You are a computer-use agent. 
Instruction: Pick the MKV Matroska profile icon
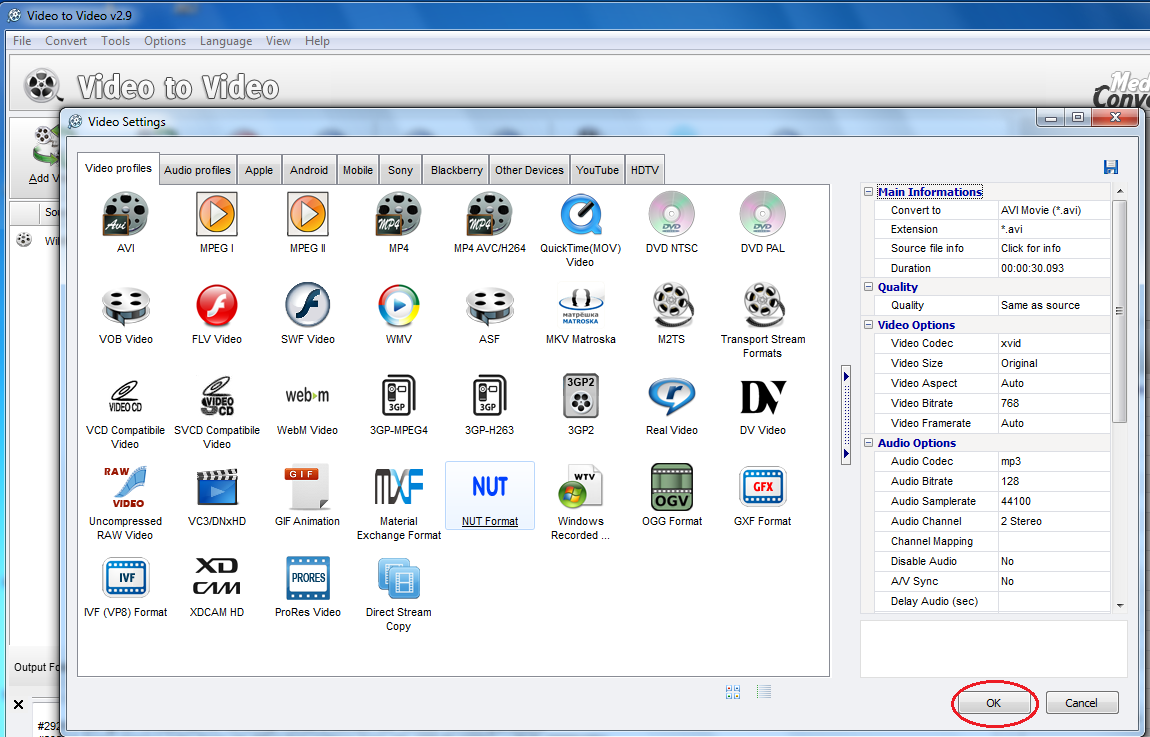pos(580,306)
